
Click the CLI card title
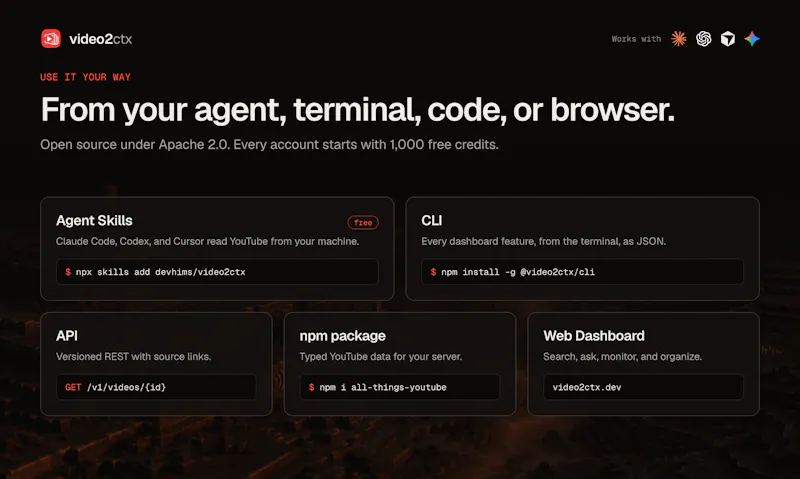[x=432, y=220]
